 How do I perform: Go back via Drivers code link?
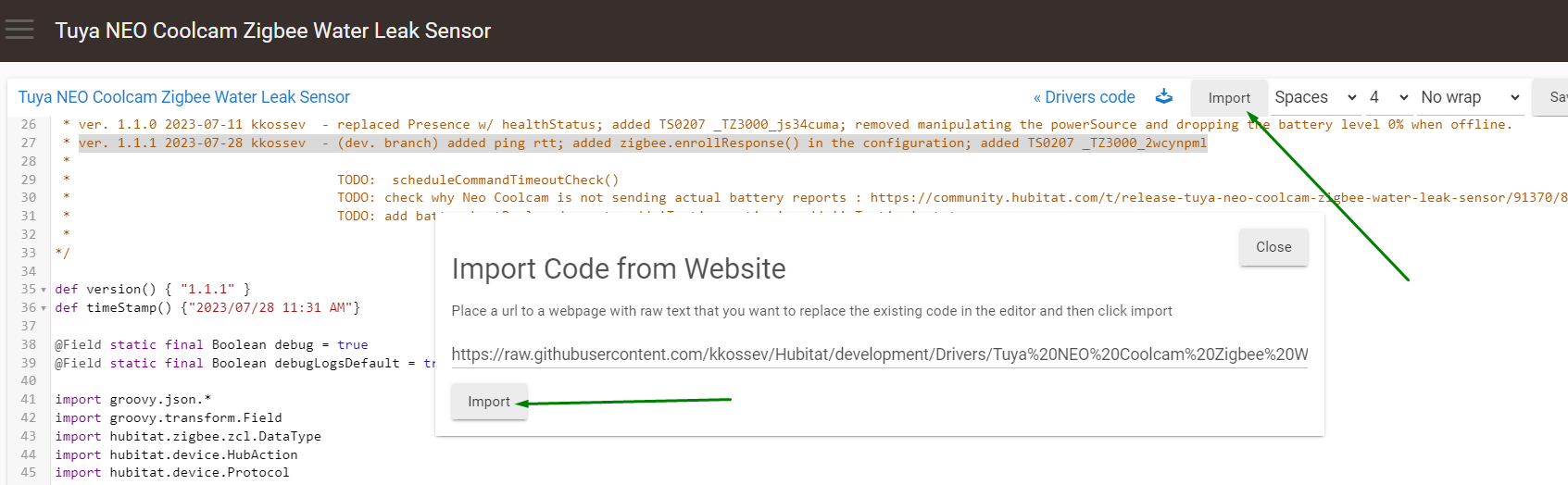(1084, 97)
